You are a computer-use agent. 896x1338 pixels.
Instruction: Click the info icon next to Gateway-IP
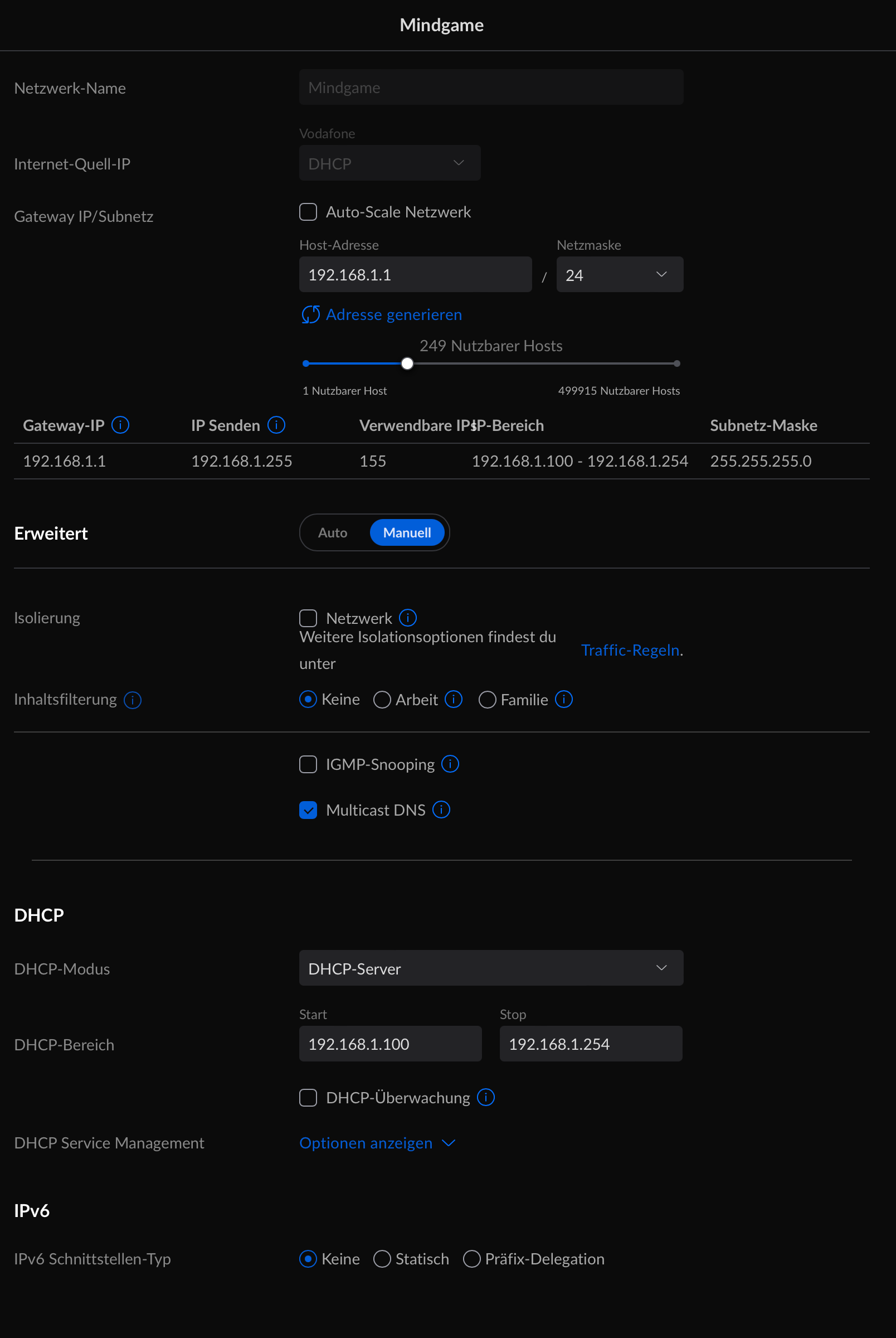coord(120,425)
